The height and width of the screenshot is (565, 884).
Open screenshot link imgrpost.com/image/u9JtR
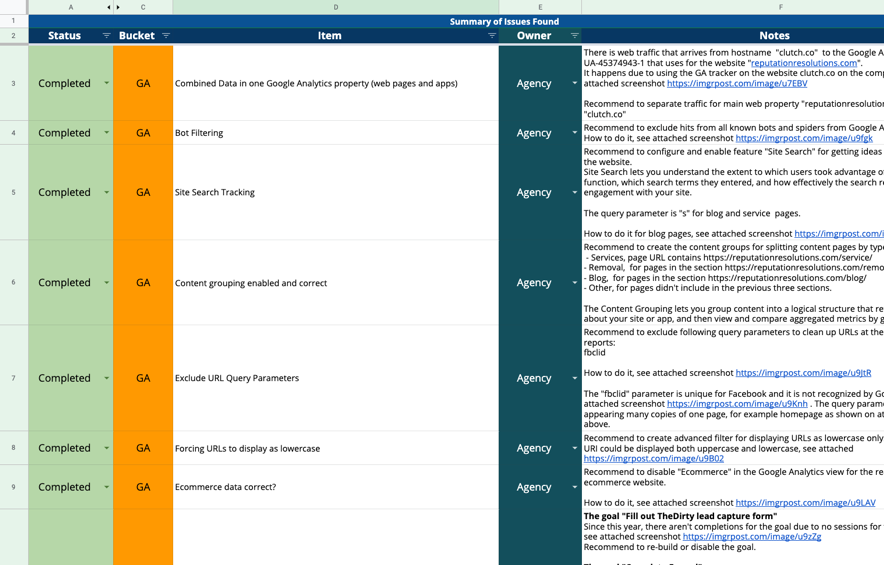(x=803, y=373)
